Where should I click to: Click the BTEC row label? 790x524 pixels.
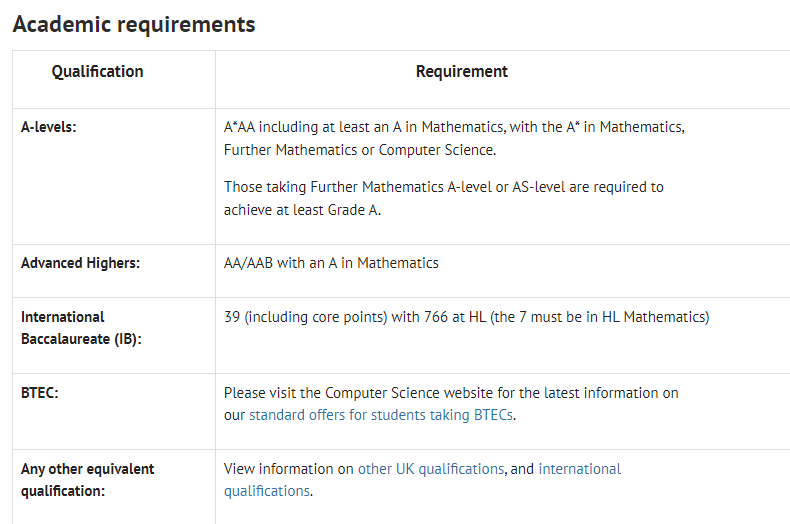39,393
